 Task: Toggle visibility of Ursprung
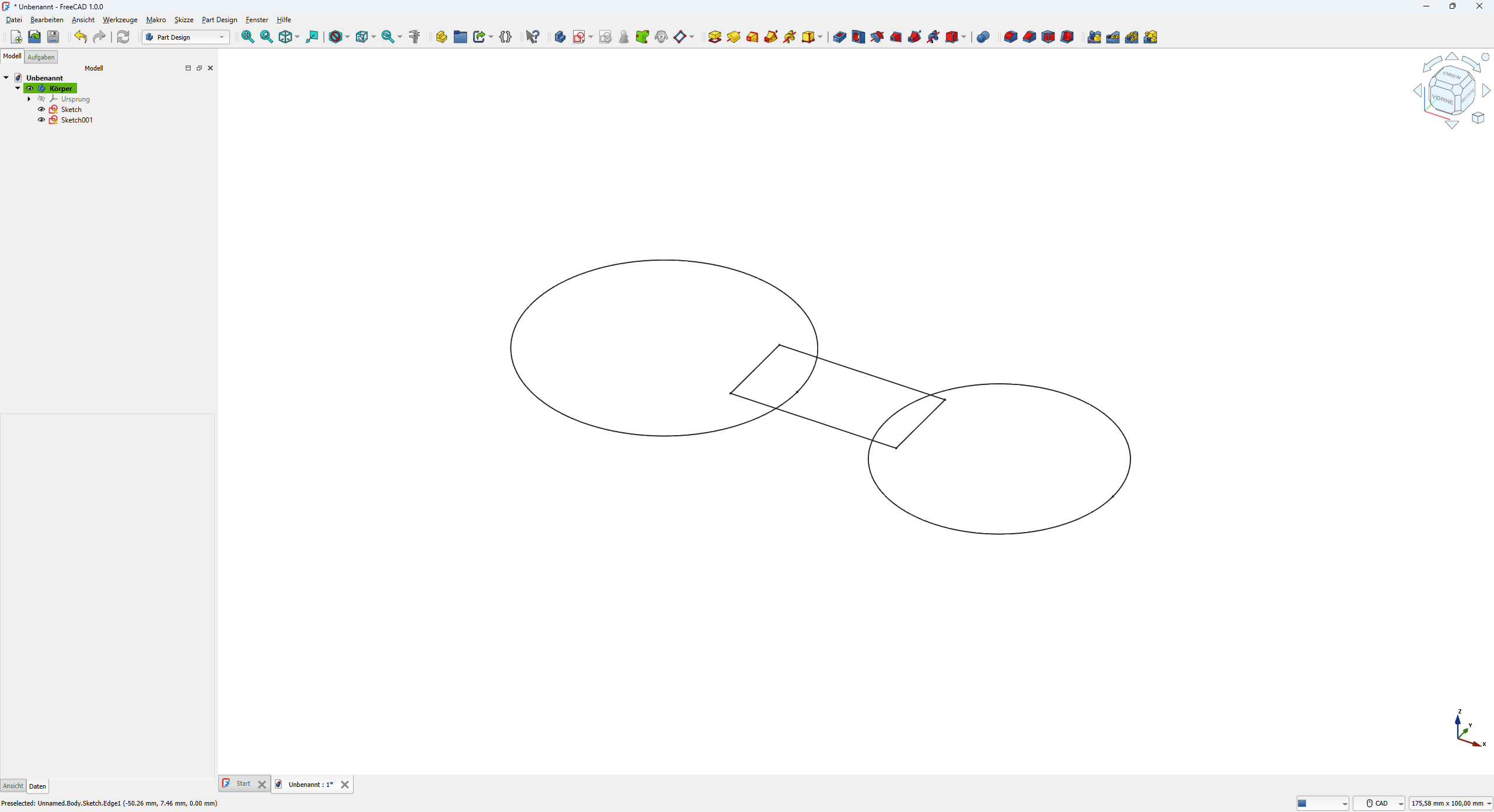point(41,99)
